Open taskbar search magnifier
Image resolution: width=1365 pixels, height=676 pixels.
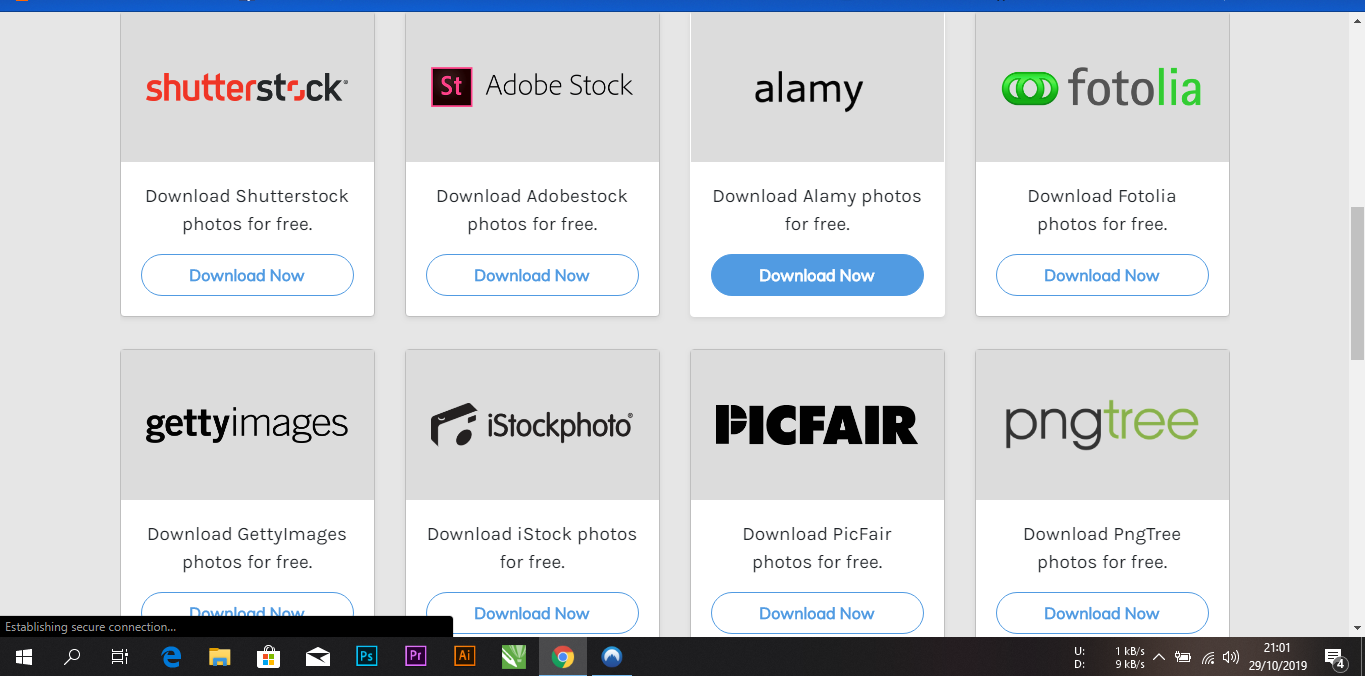72,657
